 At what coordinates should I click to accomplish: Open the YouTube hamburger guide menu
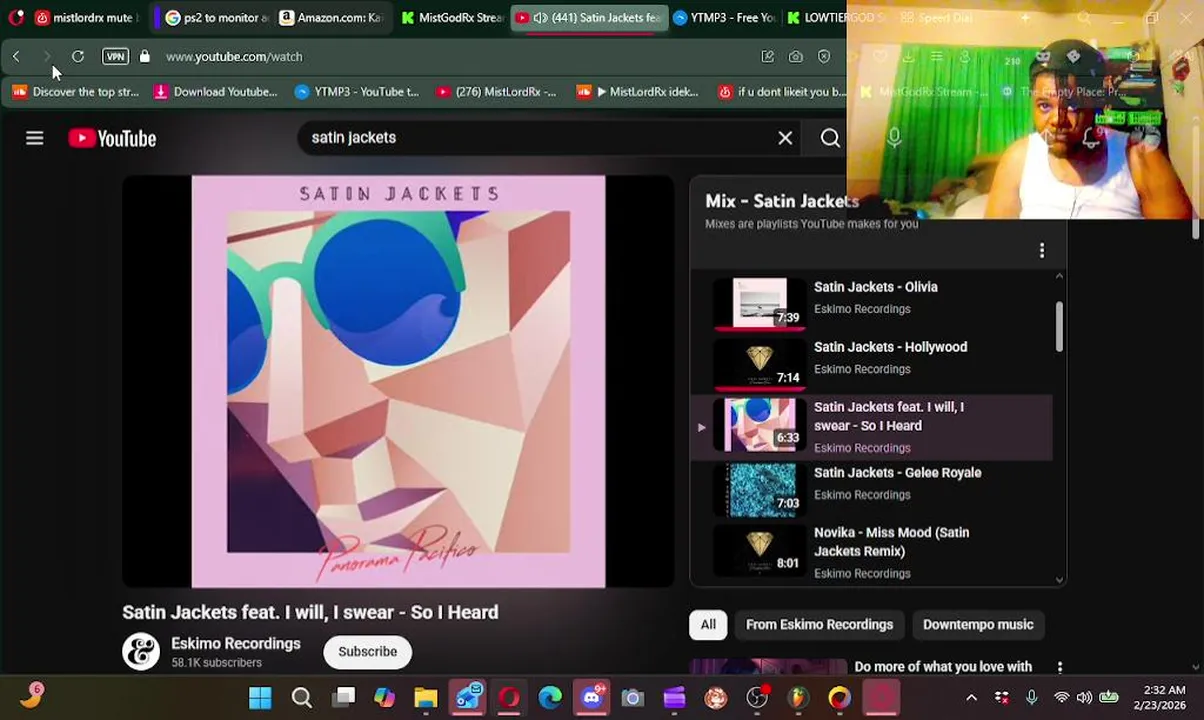tap(35, 138)
